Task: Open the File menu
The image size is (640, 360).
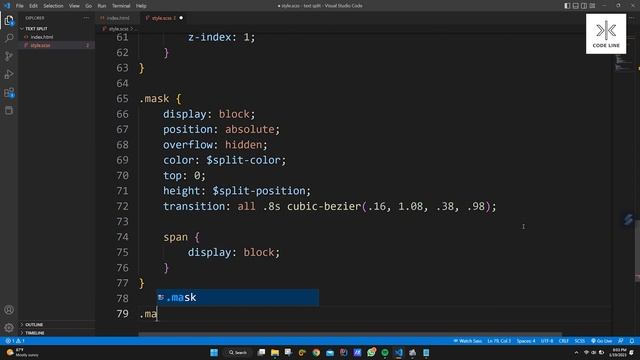Action: click(20, 6)
